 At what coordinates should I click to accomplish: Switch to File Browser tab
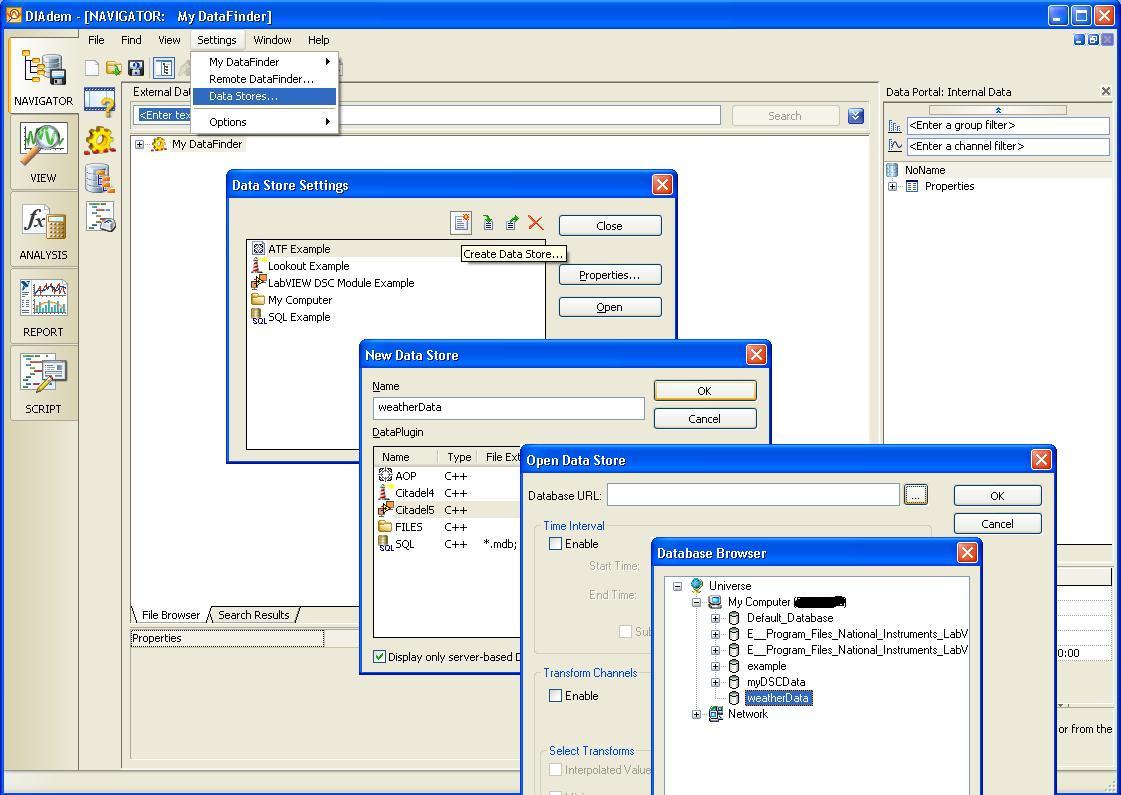coord(171,615)
